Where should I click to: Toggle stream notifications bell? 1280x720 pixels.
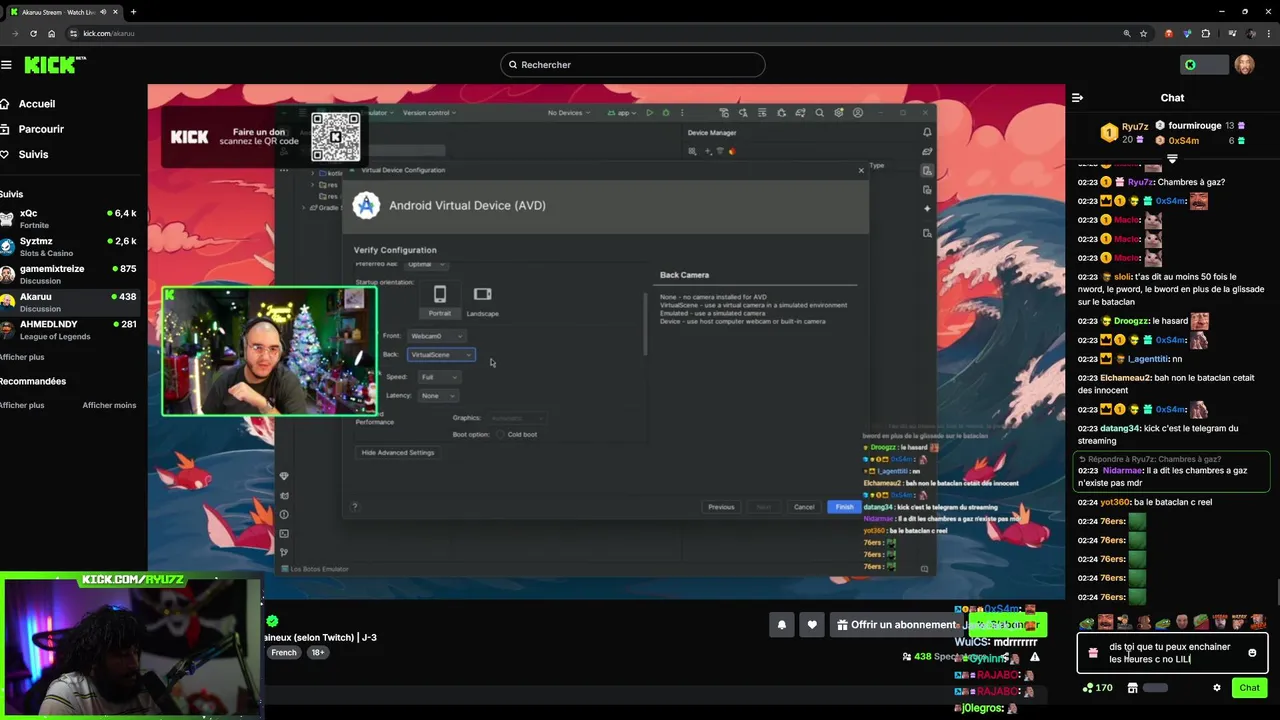(782, 625)
